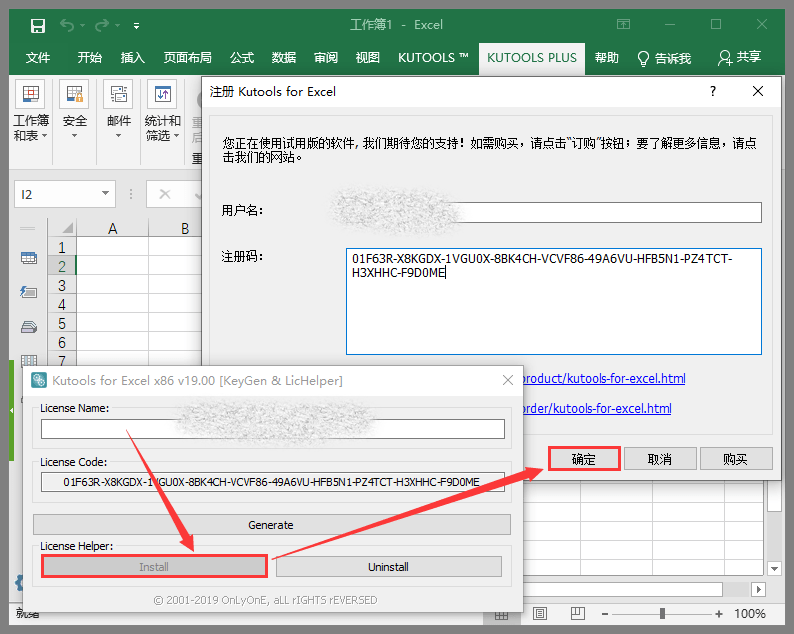Open the 邮件 tool group

point(118,111)
